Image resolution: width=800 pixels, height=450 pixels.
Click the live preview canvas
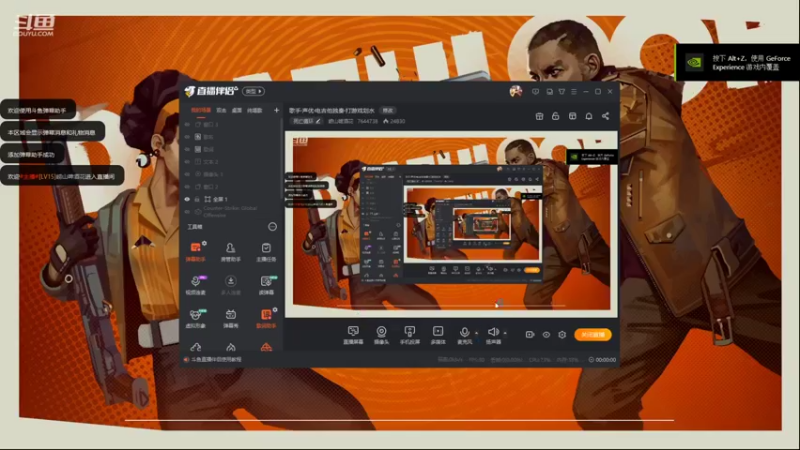(x=451, y=224)
